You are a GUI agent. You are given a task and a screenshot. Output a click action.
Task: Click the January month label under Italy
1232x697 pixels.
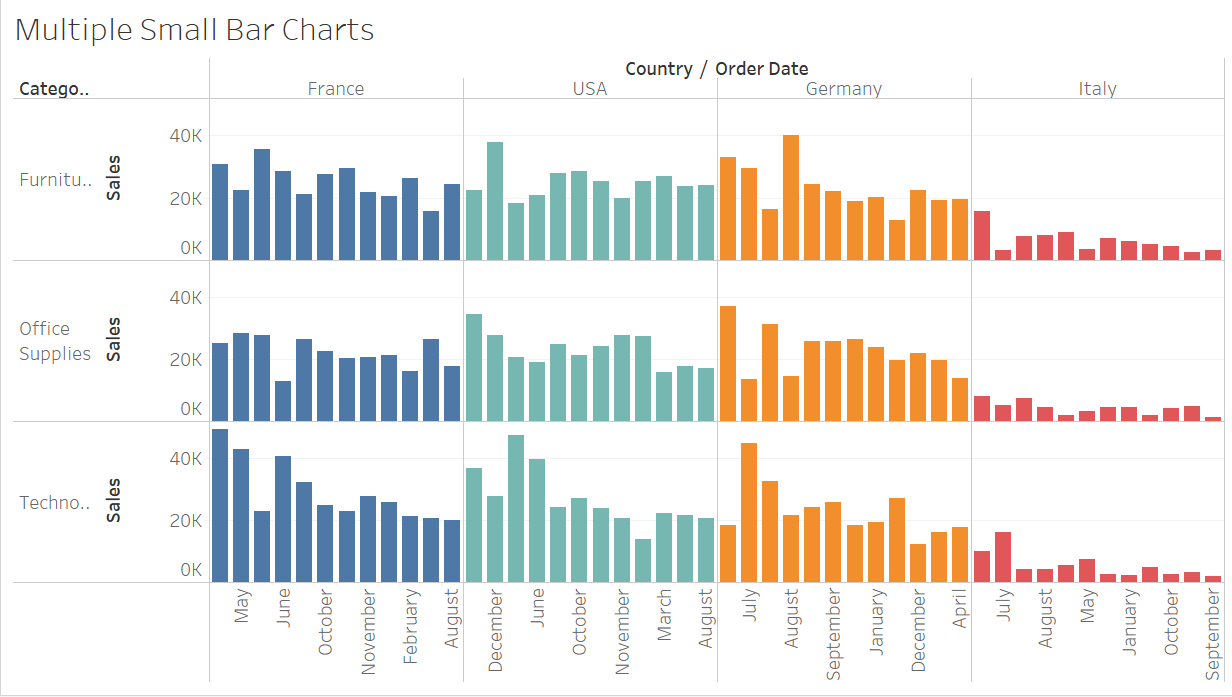pos(1130,620)
